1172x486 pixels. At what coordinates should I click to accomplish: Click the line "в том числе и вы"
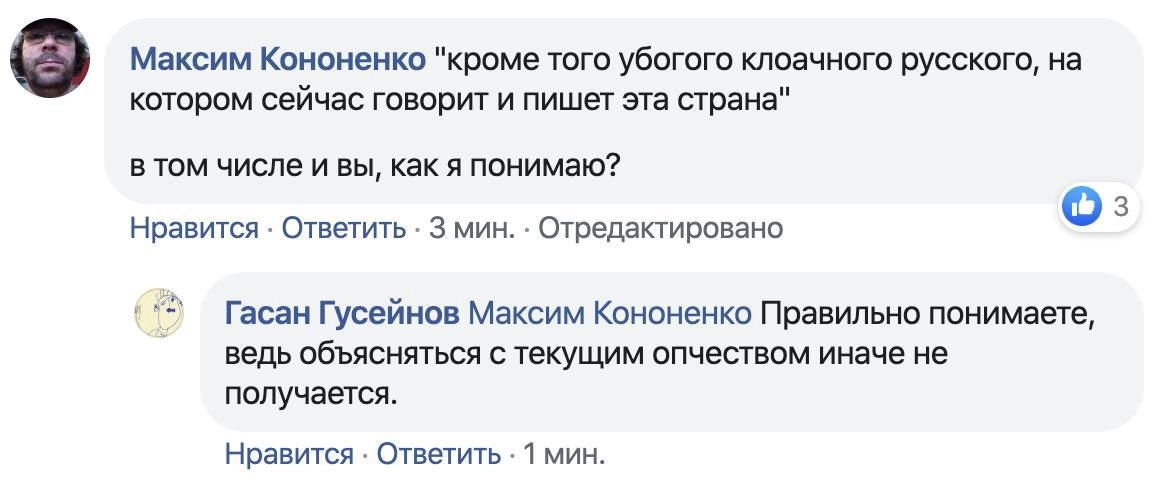click(375, 165)
